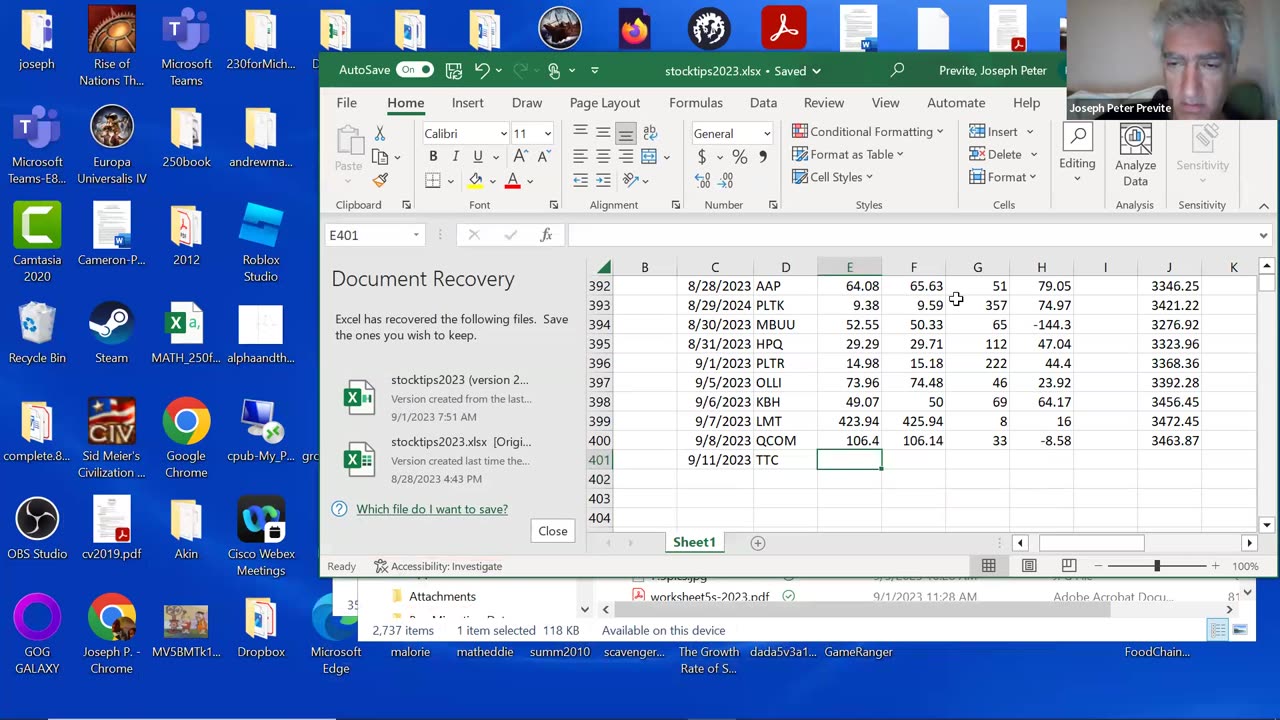Screen dimensions: 1280x720
Task: Open the Data ribbon tab
Action: tap(763, 103)
